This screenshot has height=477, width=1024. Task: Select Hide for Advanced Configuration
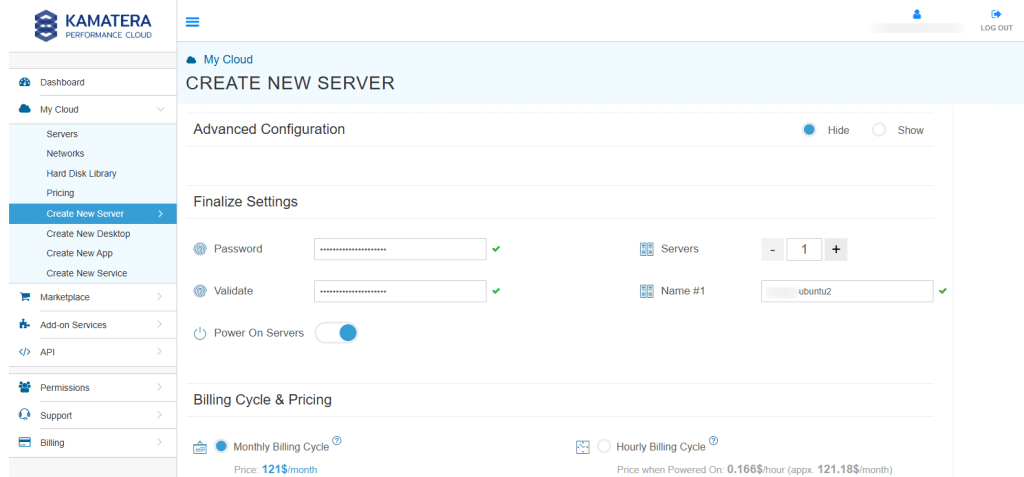(809, 129)
